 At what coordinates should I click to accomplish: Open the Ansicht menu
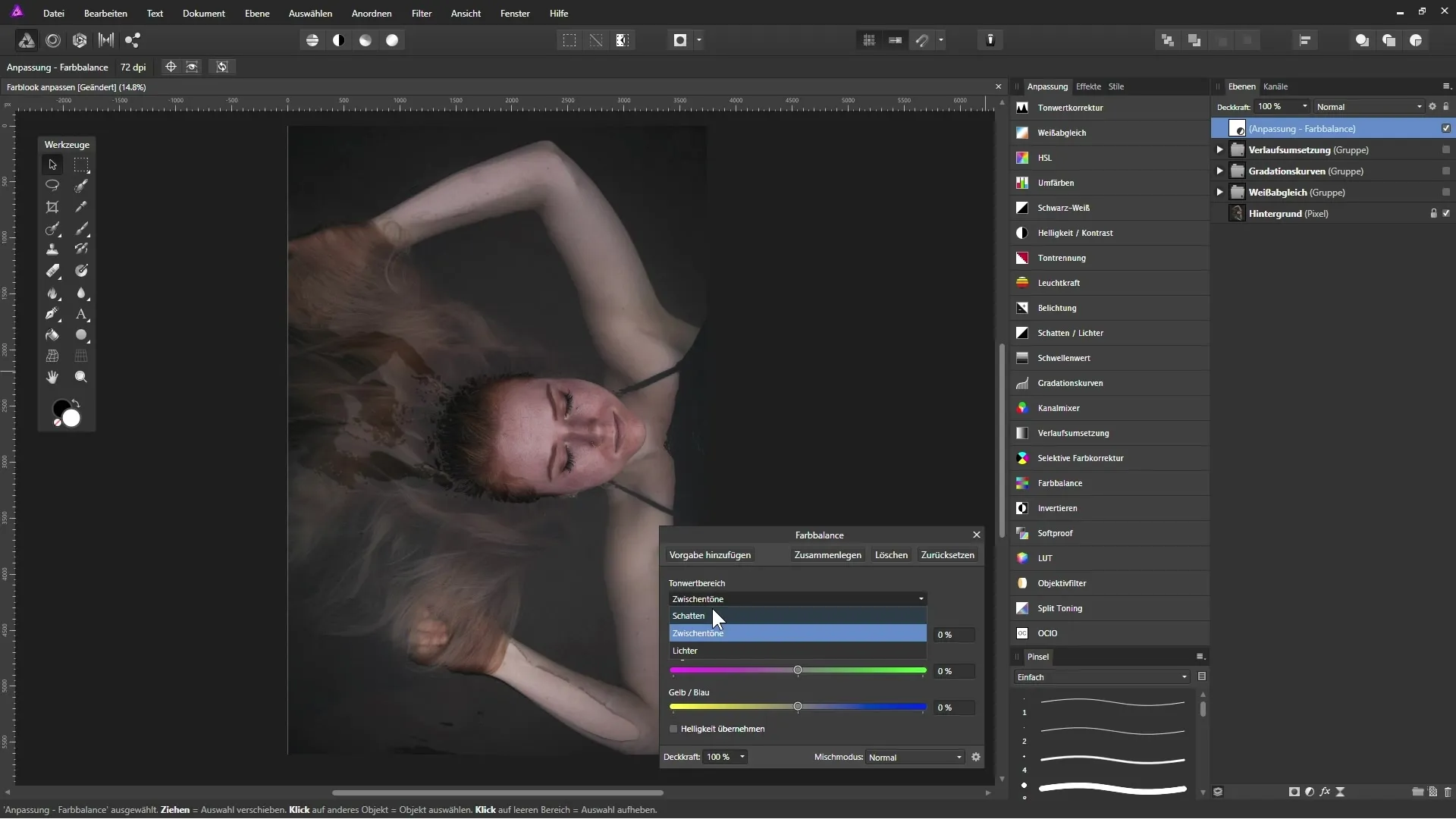click(466, 14)
